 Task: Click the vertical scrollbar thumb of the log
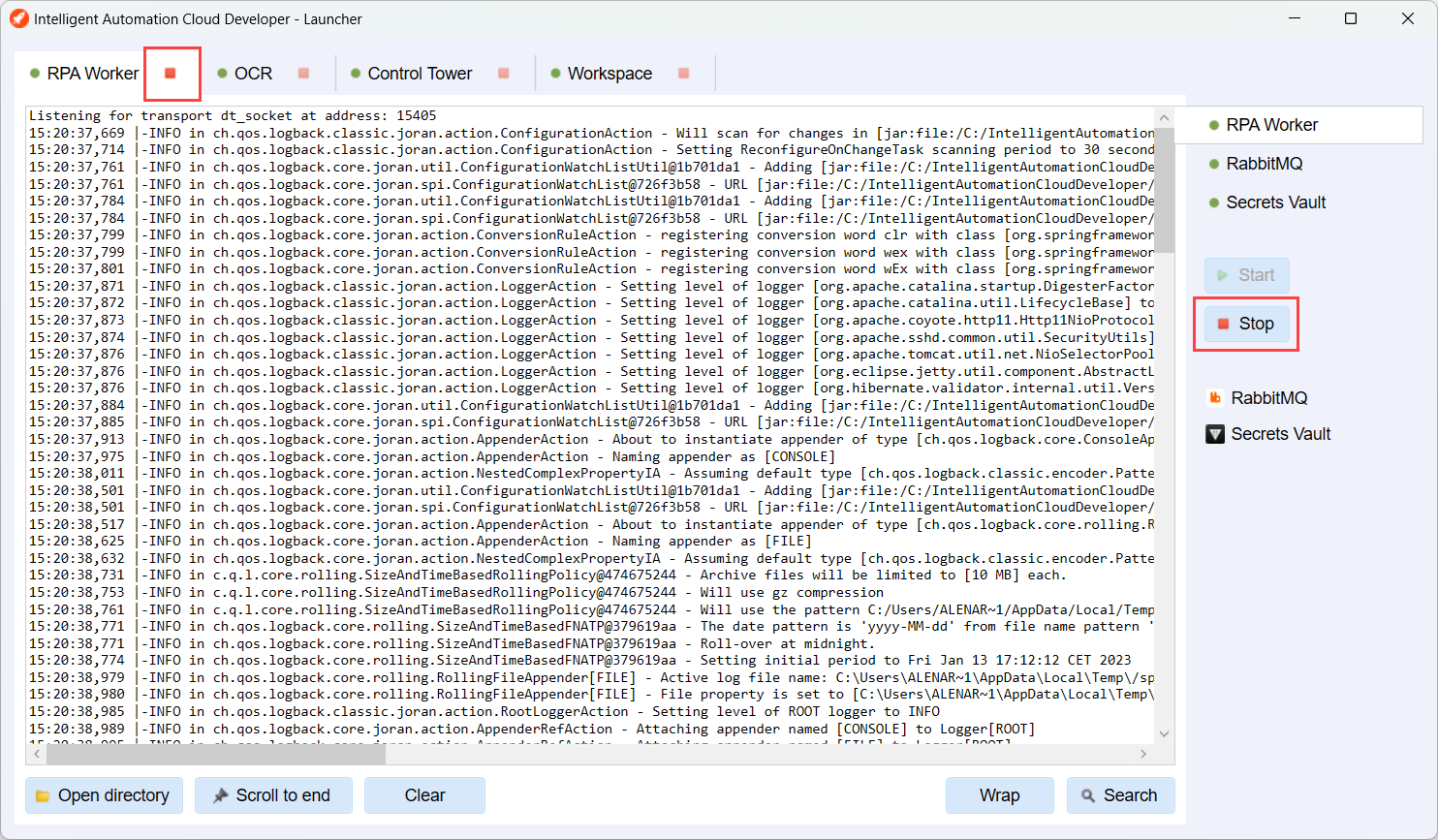pyautogui.click(x=1165, y=190)
